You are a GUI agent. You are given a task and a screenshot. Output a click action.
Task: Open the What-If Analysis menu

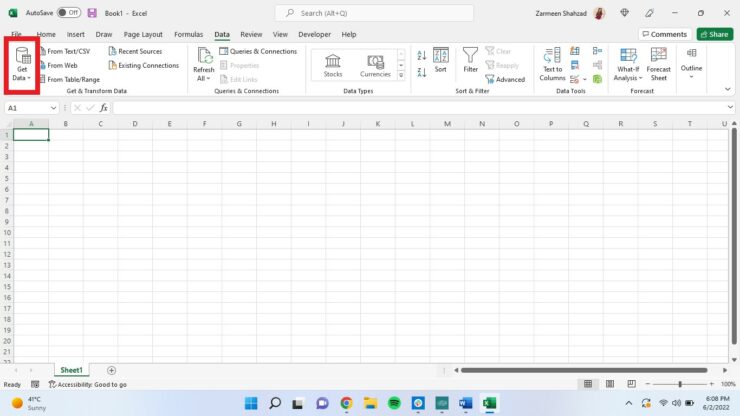[628, 64]
